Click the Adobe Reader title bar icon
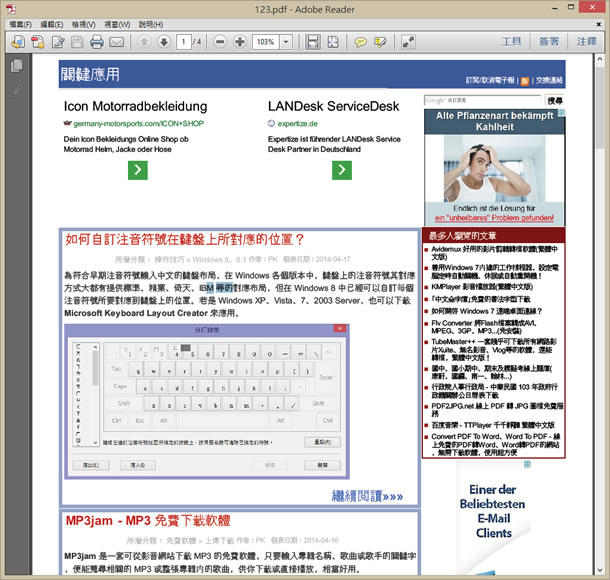The width and height of the screenshot is (610, 580). [11, 9]
